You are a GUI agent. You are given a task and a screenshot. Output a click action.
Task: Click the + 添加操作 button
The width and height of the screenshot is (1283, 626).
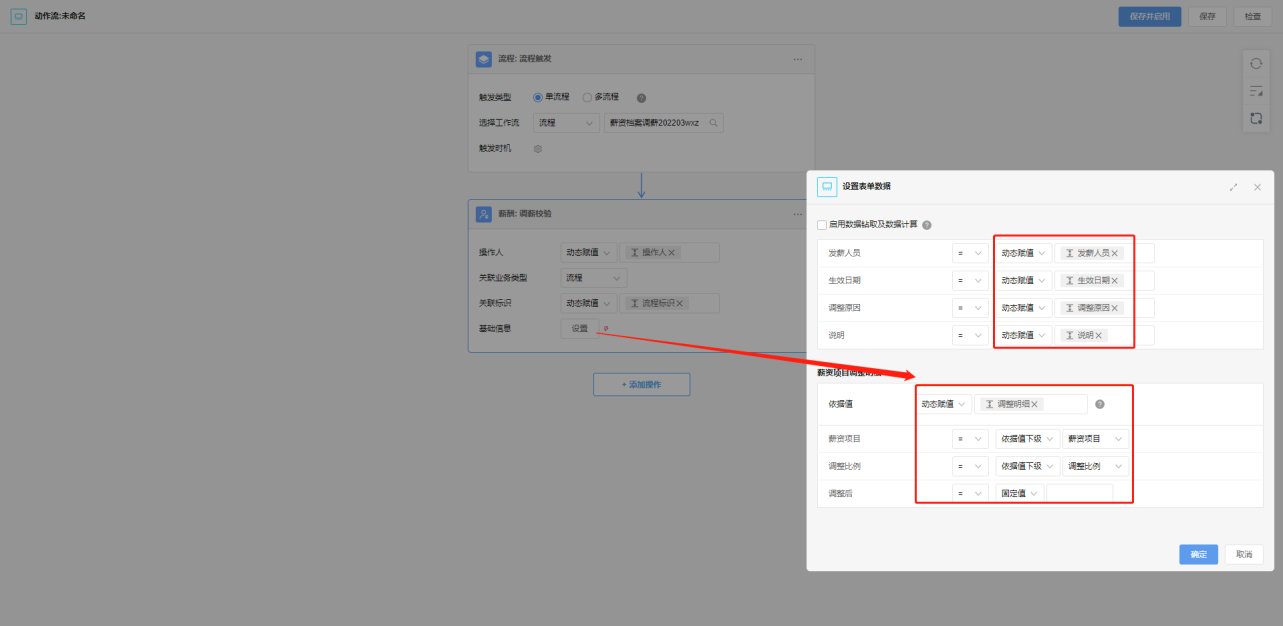click(x=641, y=384)
